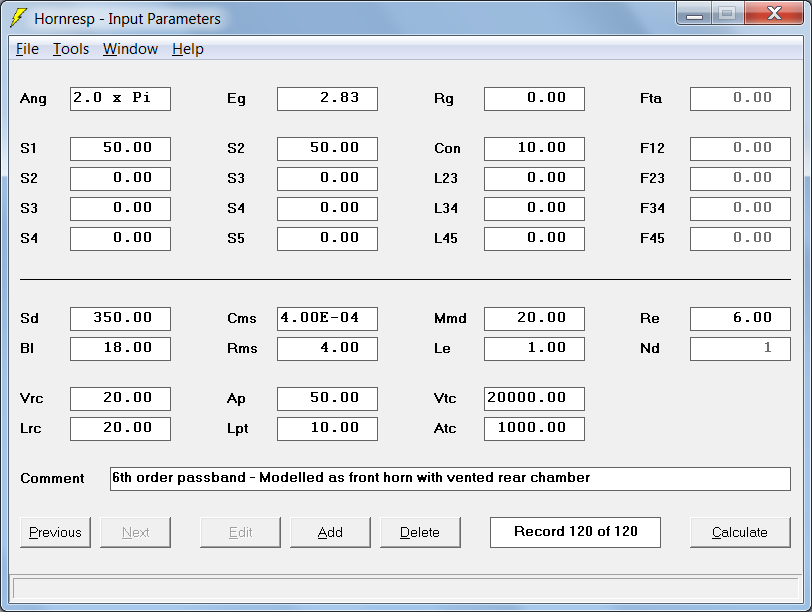Click the S2 field containing 0.00
Screen dimensions: 812x612
[120, 179]
